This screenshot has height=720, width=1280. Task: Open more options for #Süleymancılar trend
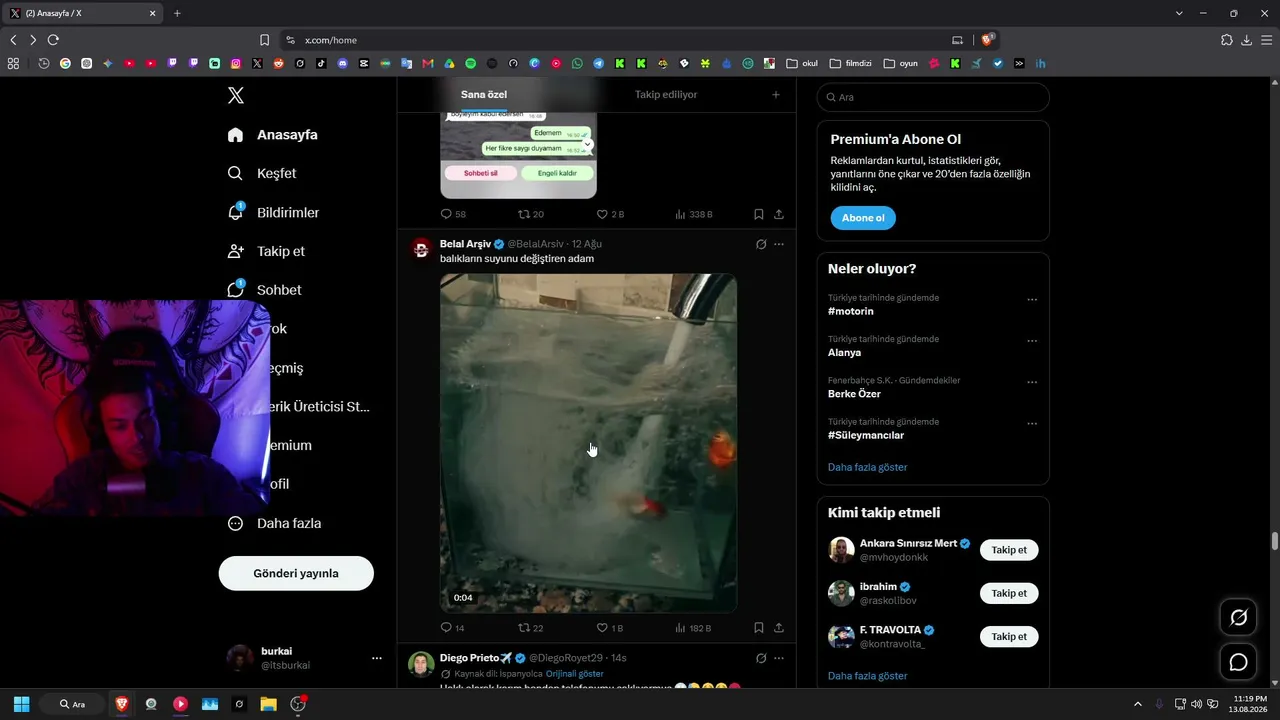[1032, 424]
